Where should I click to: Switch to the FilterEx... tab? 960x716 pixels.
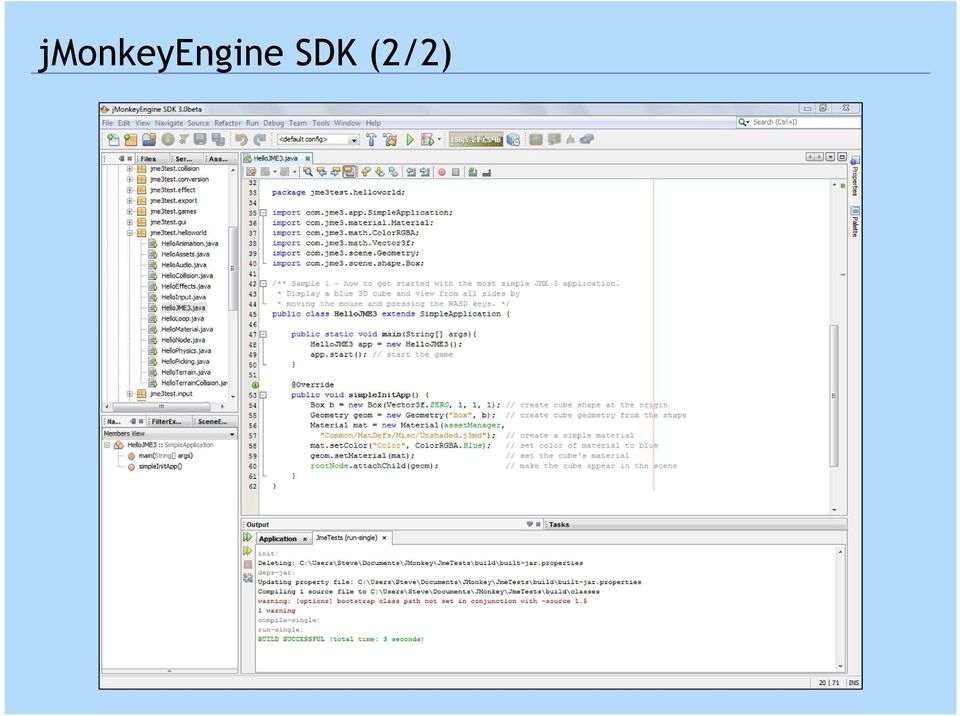[167, 422]
